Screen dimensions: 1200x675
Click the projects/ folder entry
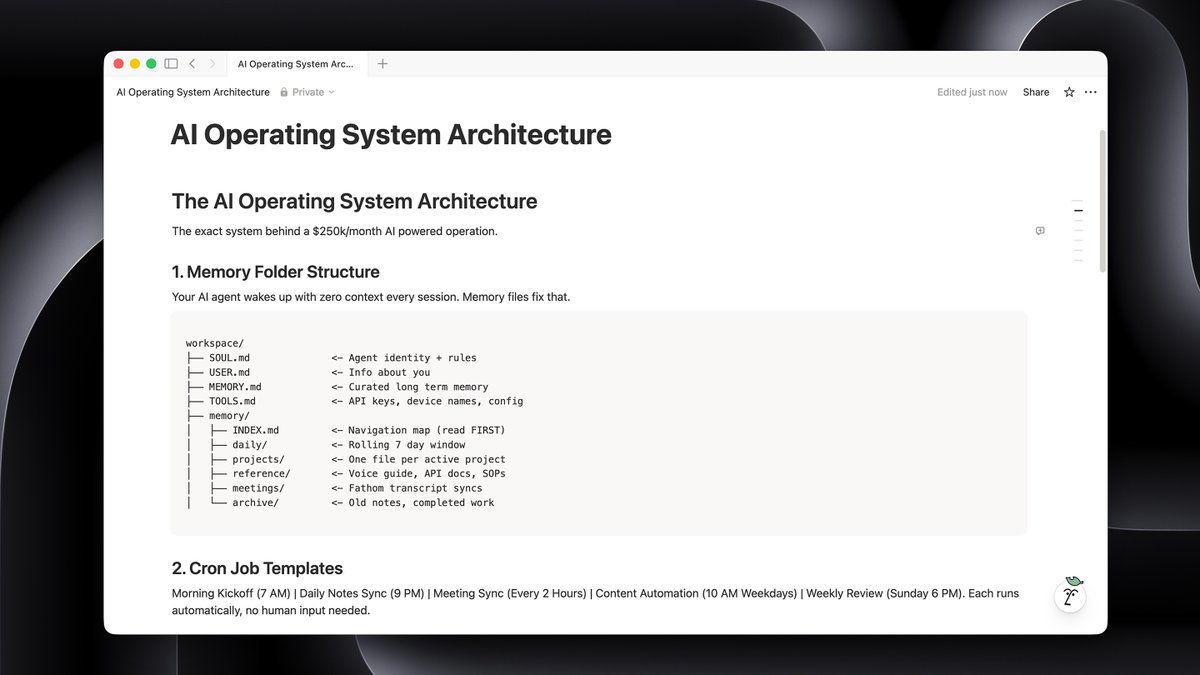pos(259,460)
